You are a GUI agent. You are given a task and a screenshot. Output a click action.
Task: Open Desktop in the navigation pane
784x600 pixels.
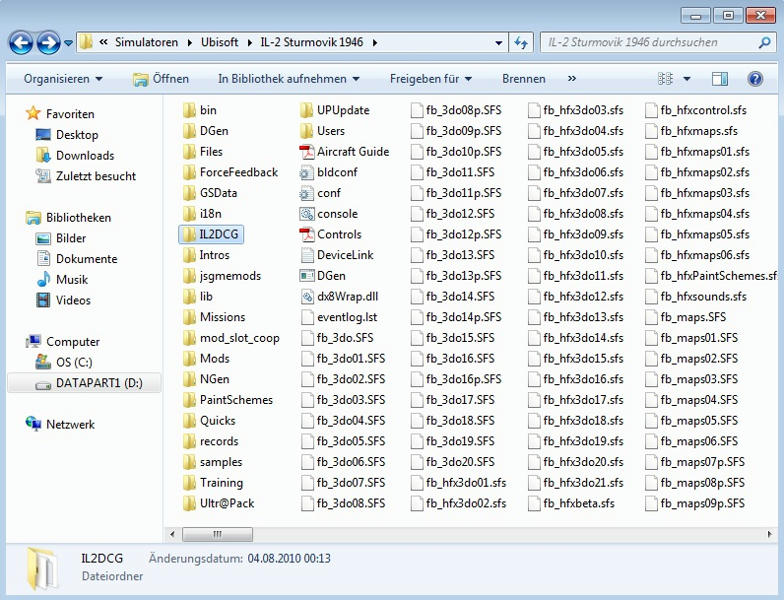[x=67, y=135]
